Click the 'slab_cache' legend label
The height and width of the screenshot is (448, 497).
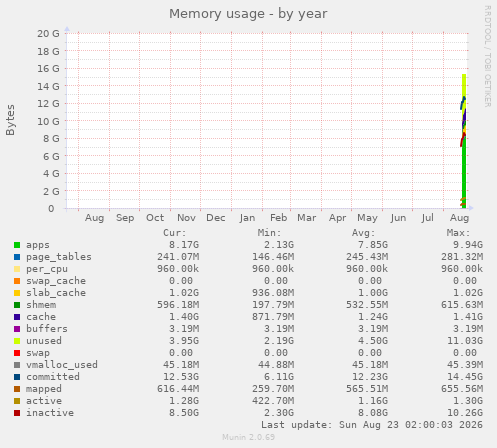pyautogui.click(x=56, y=293)
